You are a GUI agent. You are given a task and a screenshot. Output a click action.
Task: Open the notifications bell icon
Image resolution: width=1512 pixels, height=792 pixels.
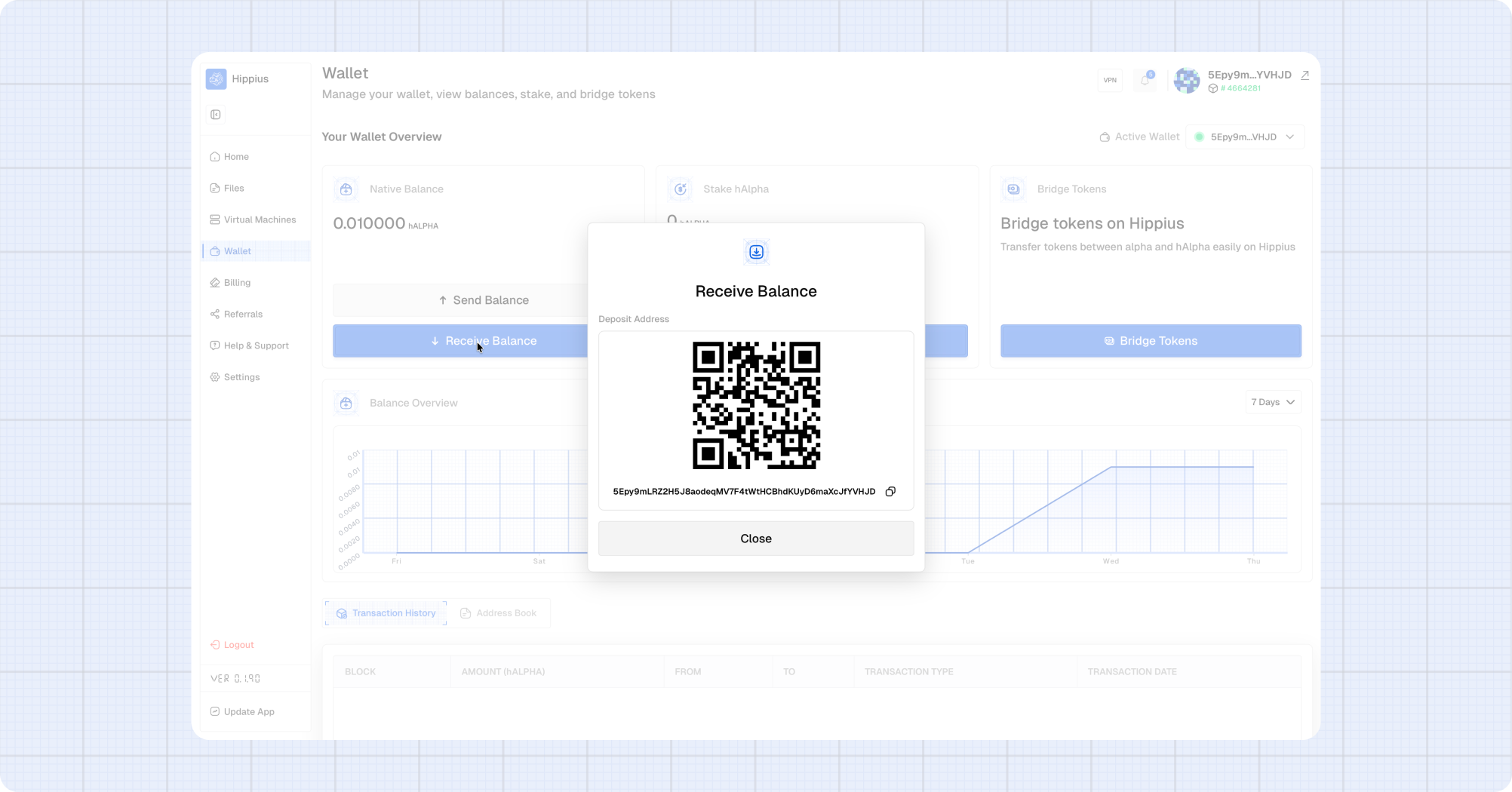[x=1145, y=80]
